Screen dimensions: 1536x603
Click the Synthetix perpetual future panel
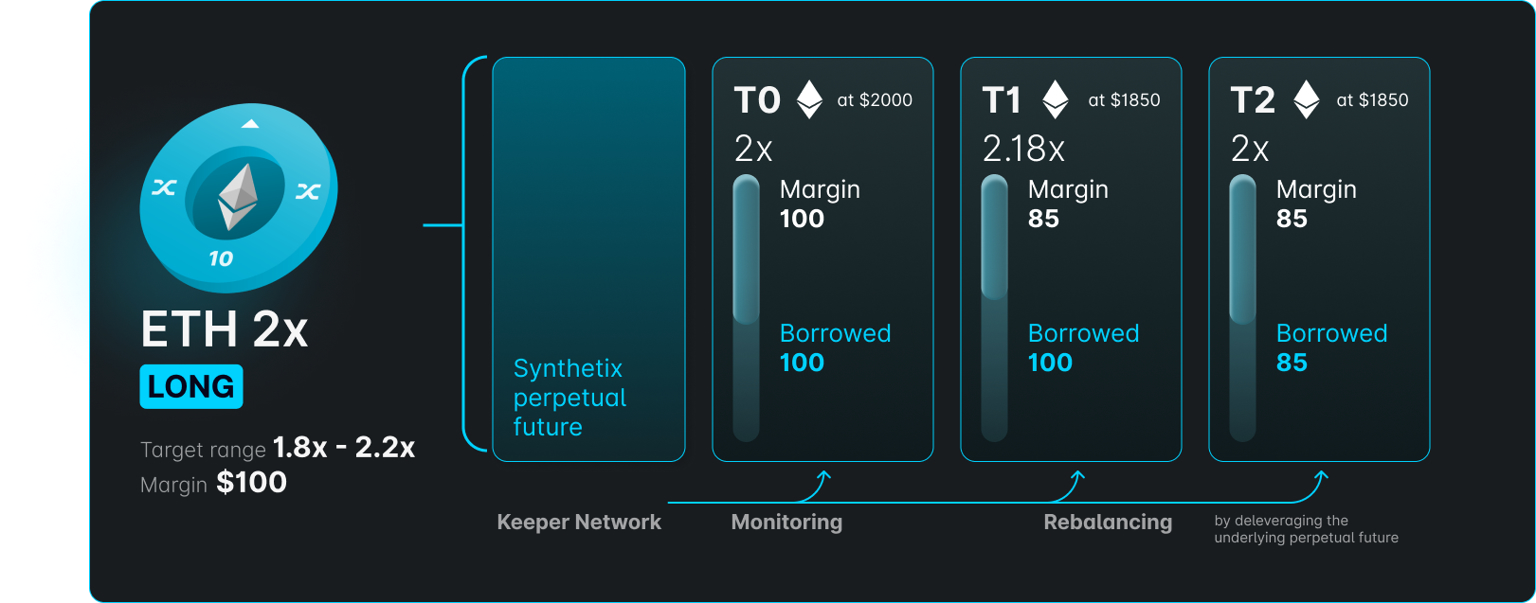coord(588,259)
